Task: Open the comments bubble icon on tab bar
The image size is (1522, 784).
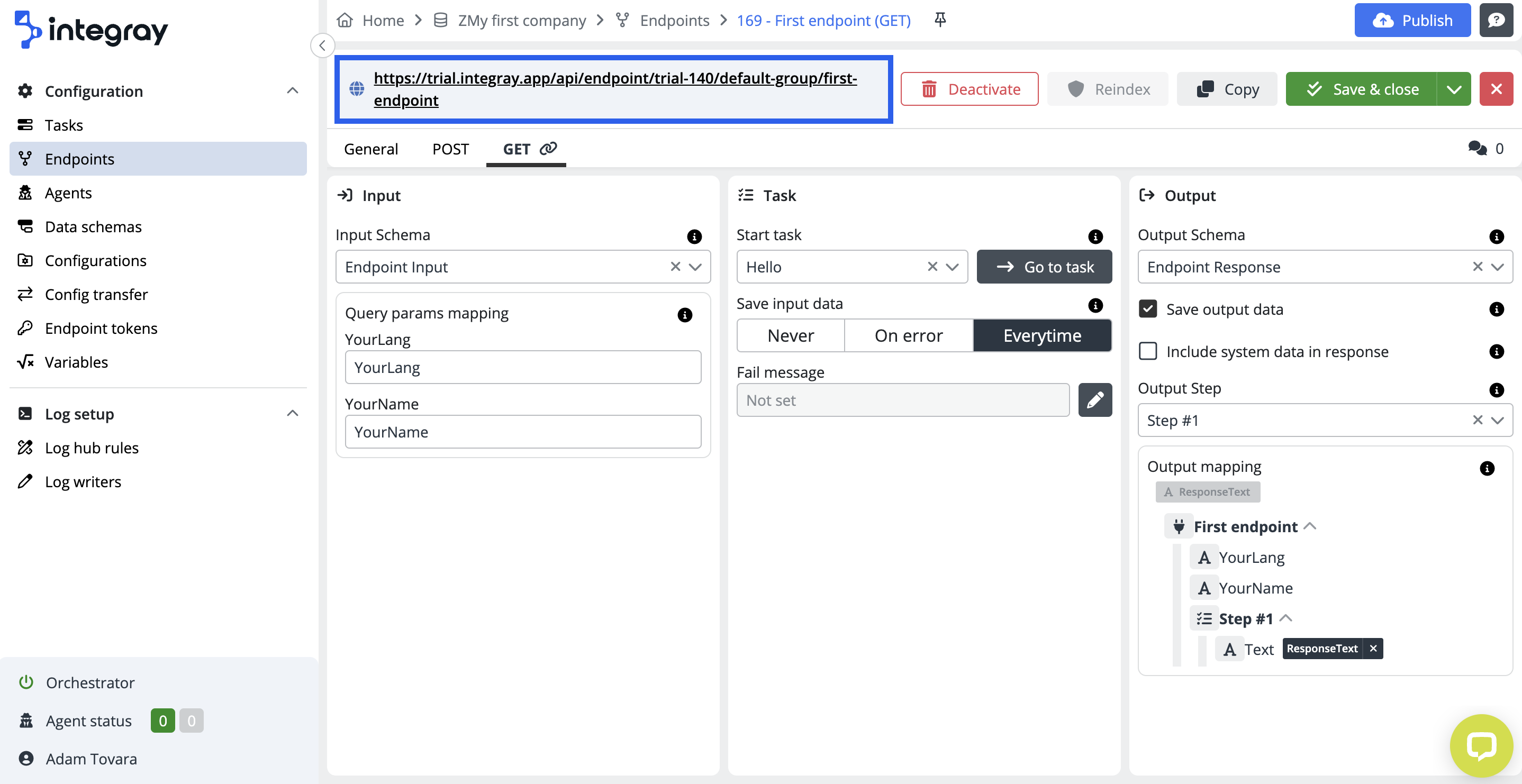Action: 1477,148
